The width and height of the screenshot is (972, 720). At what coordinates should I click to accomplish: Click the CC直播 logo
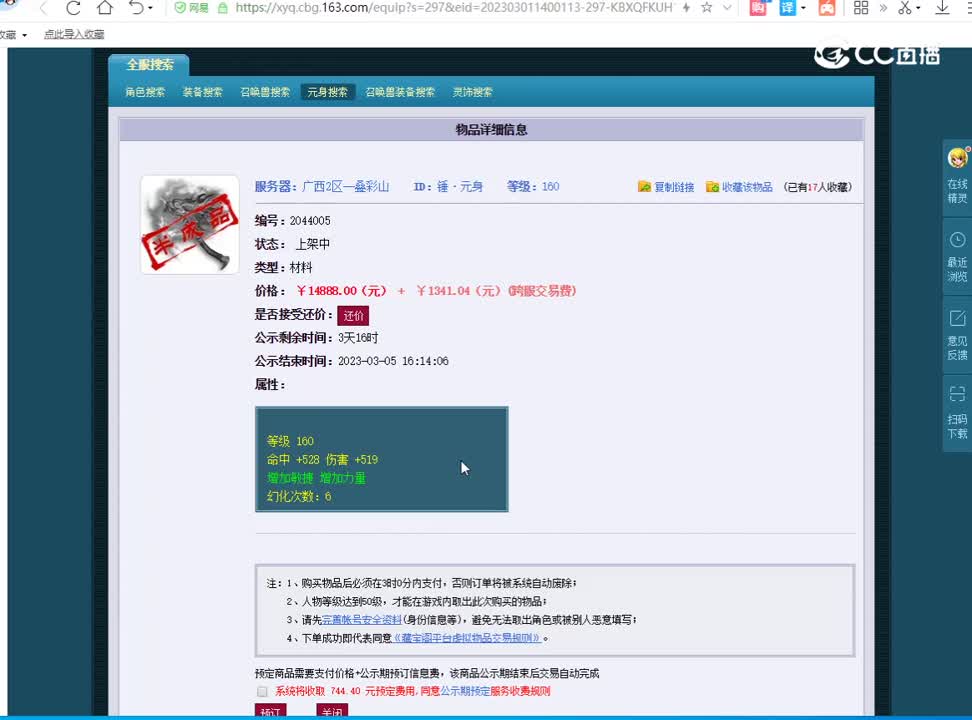877,55
